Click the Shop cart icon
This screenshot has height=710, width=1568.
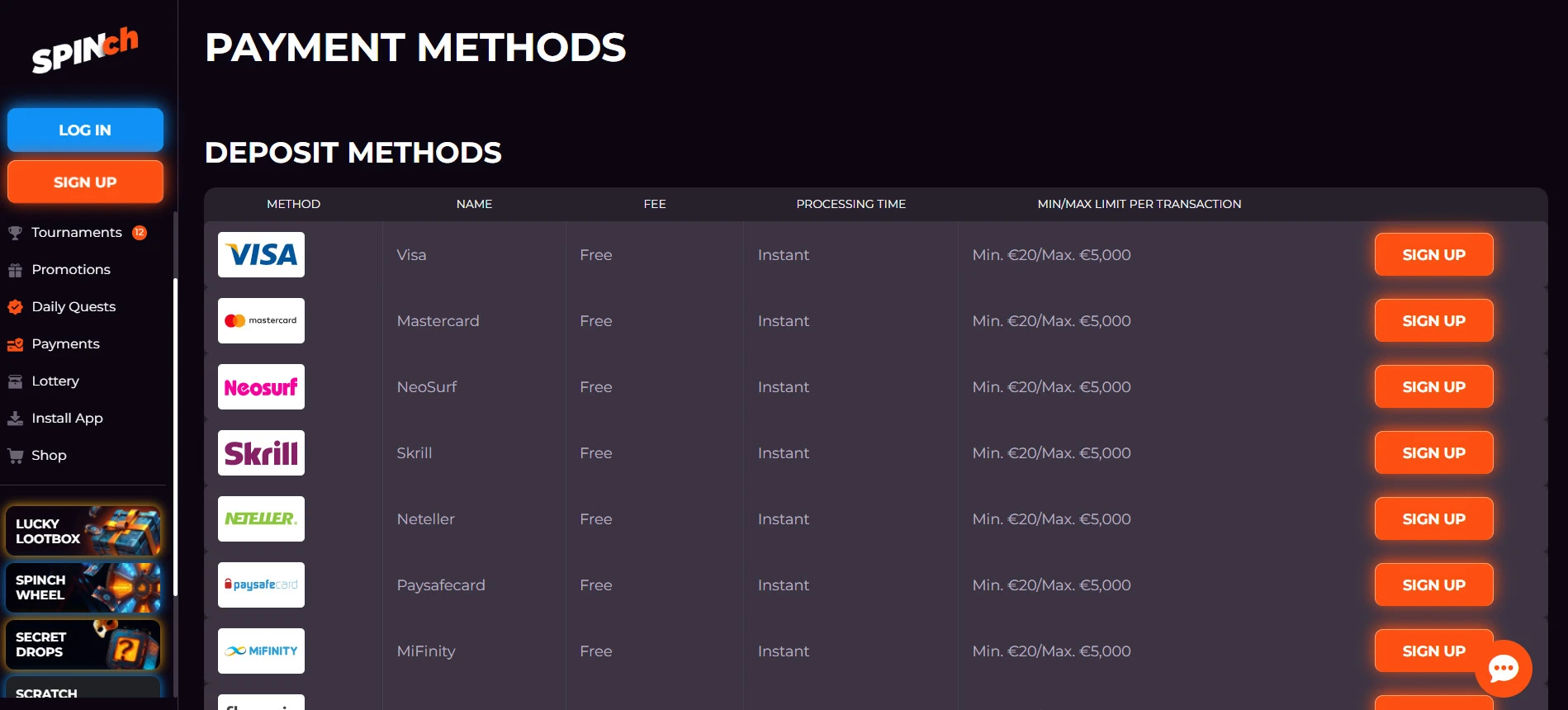tap(15, 456)
